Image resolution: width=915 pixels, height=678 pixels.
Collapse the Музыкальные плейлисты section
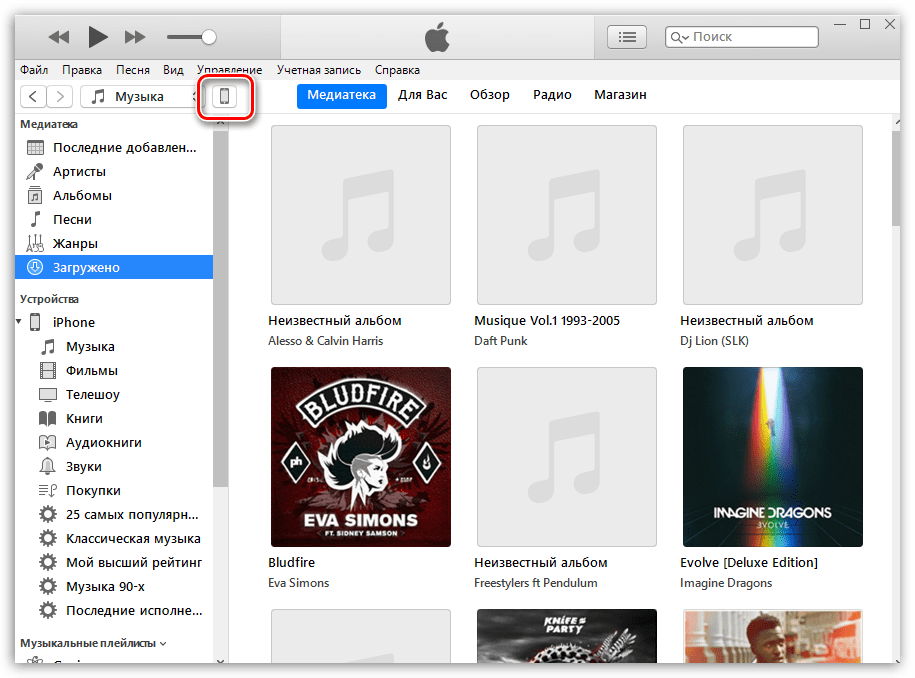163,644
